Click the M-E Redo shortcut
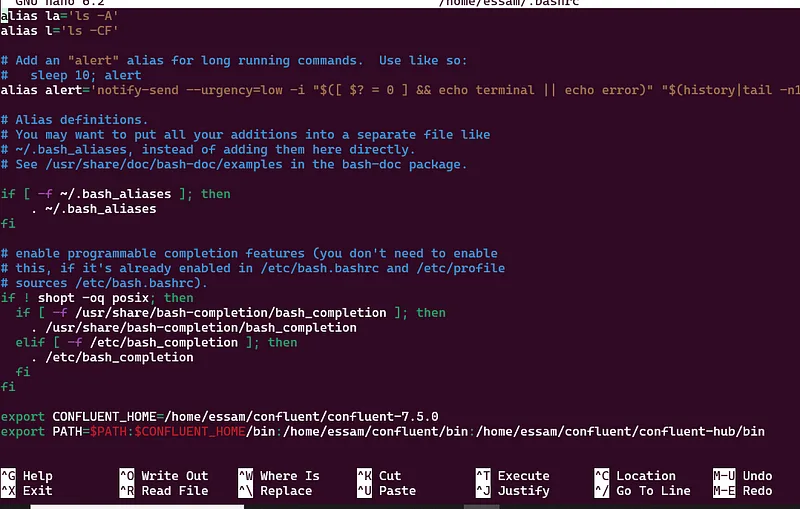Screen dimensions: 800x509 (x=742, y=491)
